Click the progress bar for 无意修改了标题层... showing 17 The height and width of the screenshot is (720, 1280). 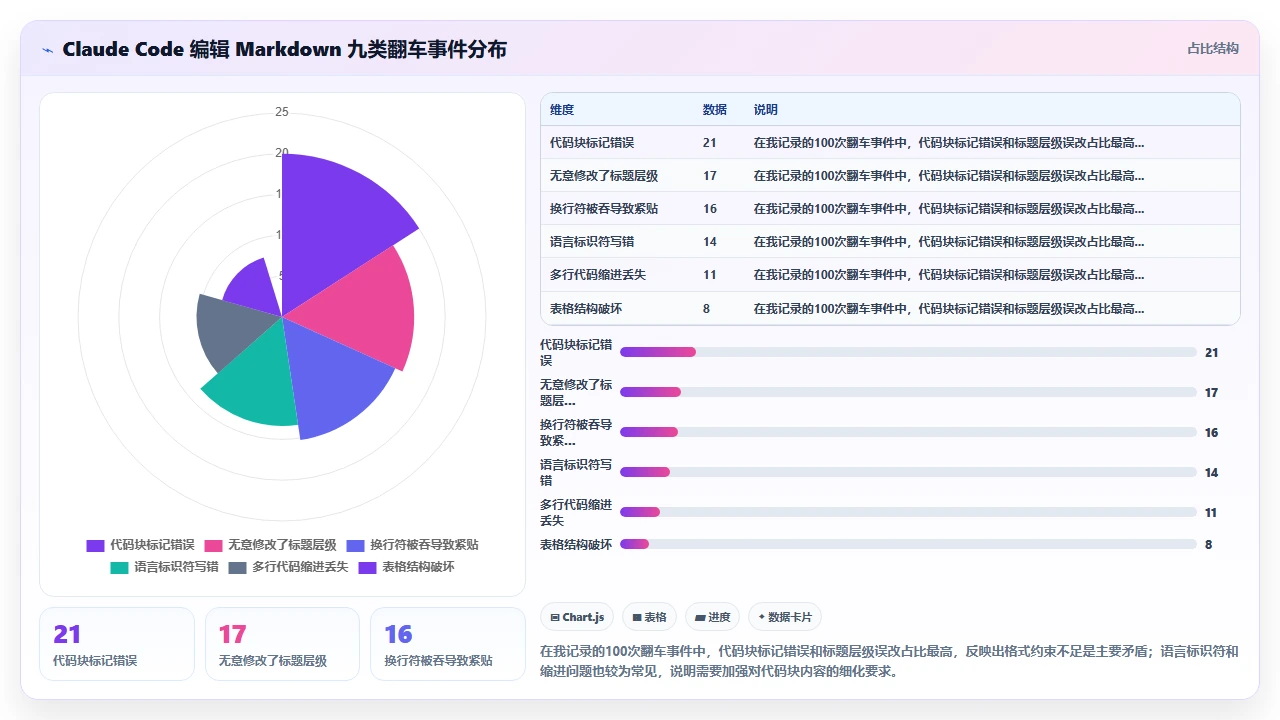(x=908, y=392)
